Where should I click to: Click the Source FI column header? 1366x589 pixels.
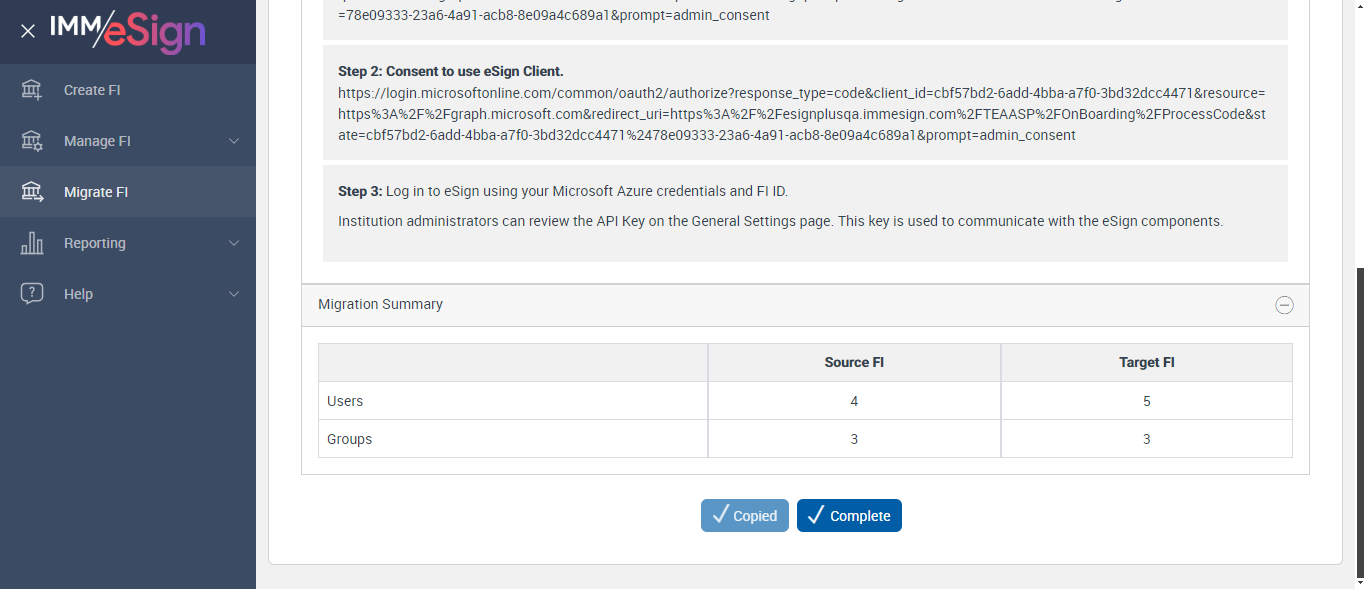[x=854, y=362]
